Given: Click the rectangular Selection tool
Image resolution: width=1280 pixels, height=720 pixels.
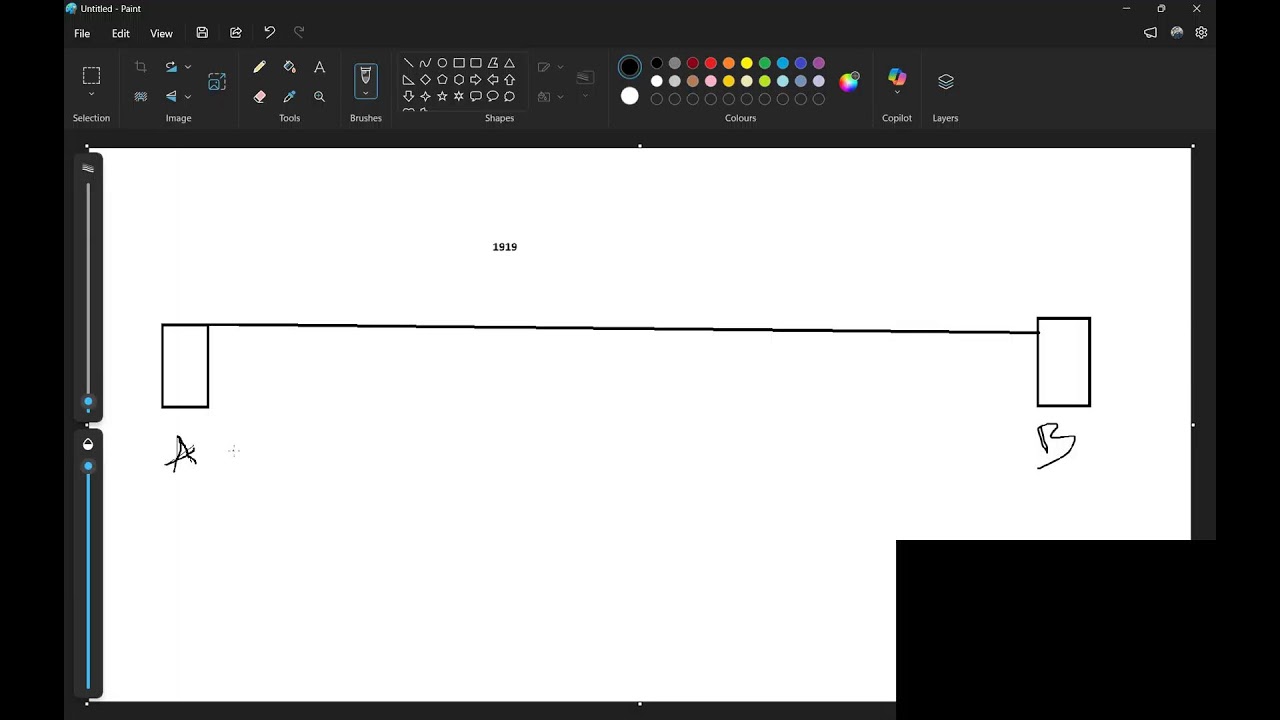Looking at the screenshot, I should click(x=91, y=75).
